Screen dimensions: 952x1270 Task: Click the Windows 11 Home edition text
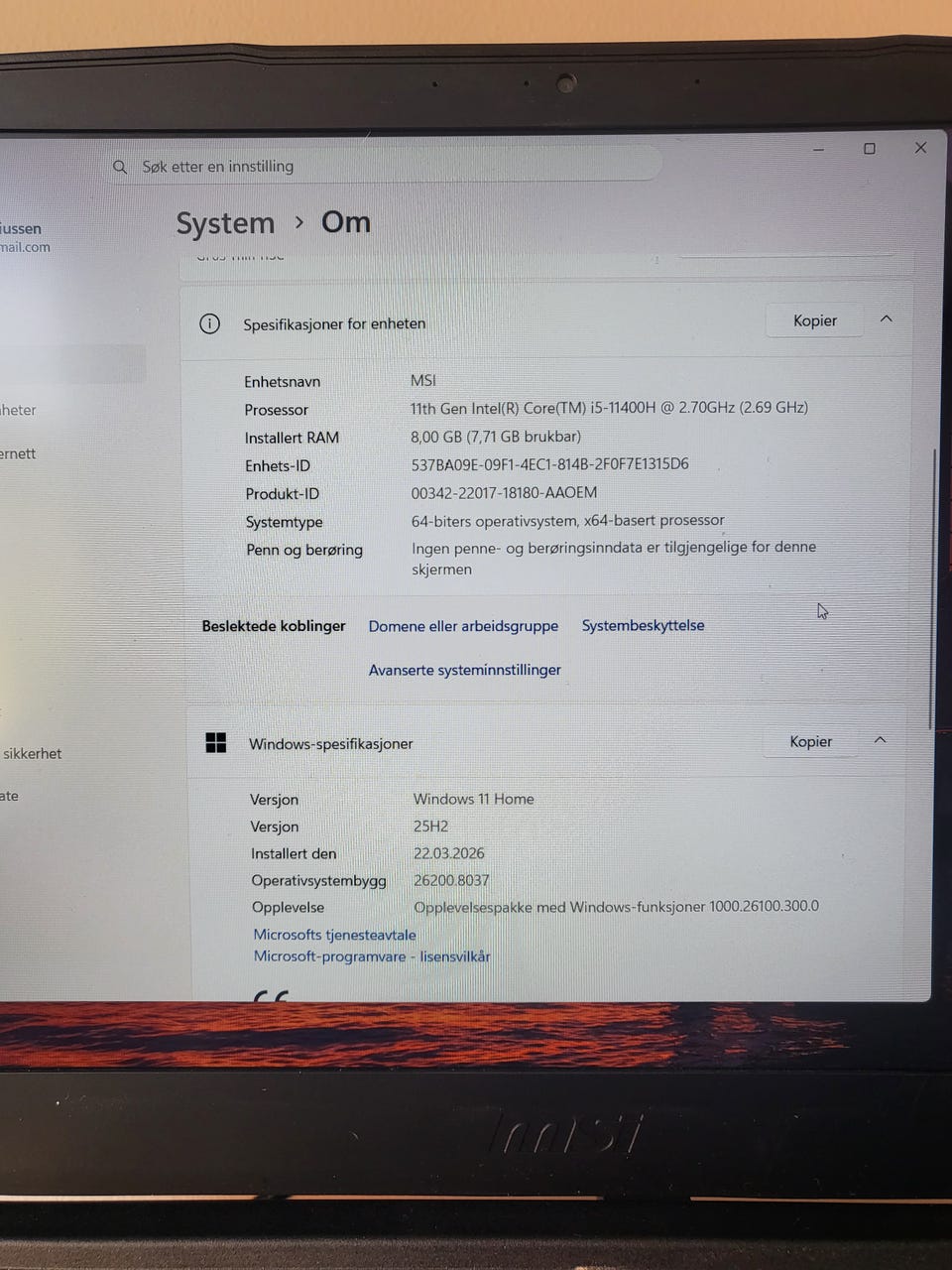coord(474,799)
